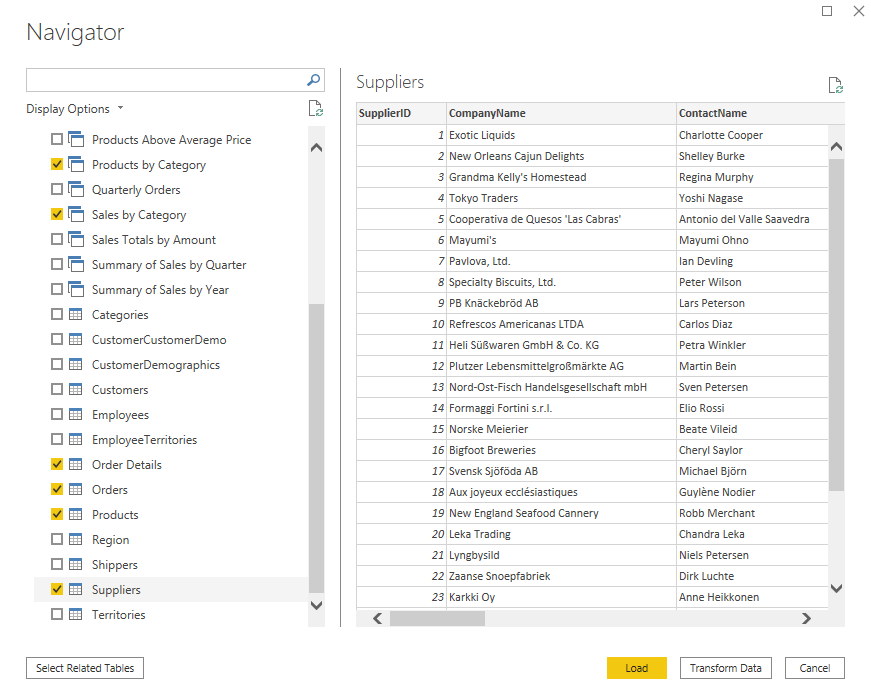The image size is (871, 693).
Task: Click the 'Bigfoot Breweries' company cell
Action: point(562,450)
